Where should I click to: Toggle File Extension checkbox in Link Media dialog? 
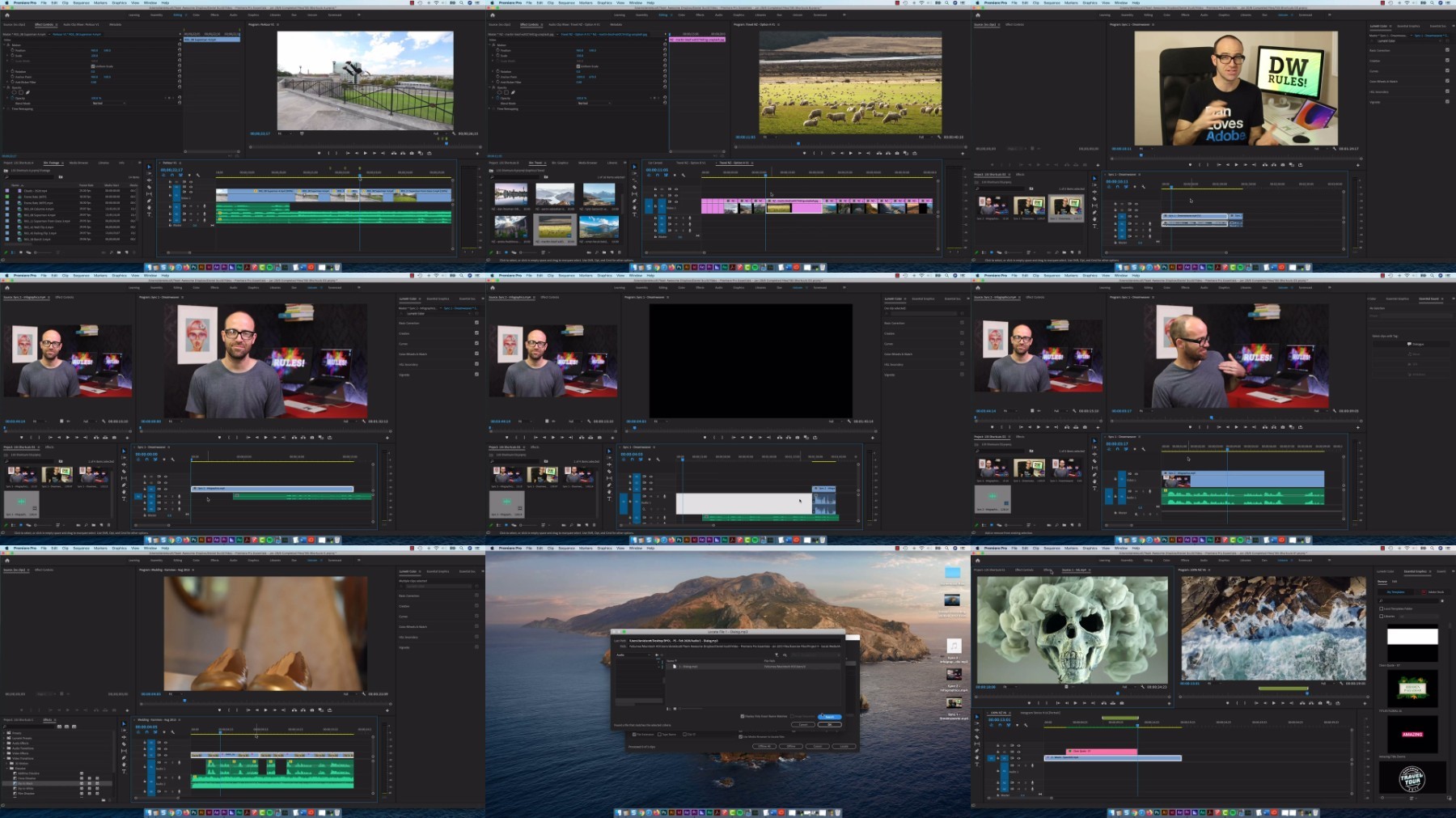634,735
